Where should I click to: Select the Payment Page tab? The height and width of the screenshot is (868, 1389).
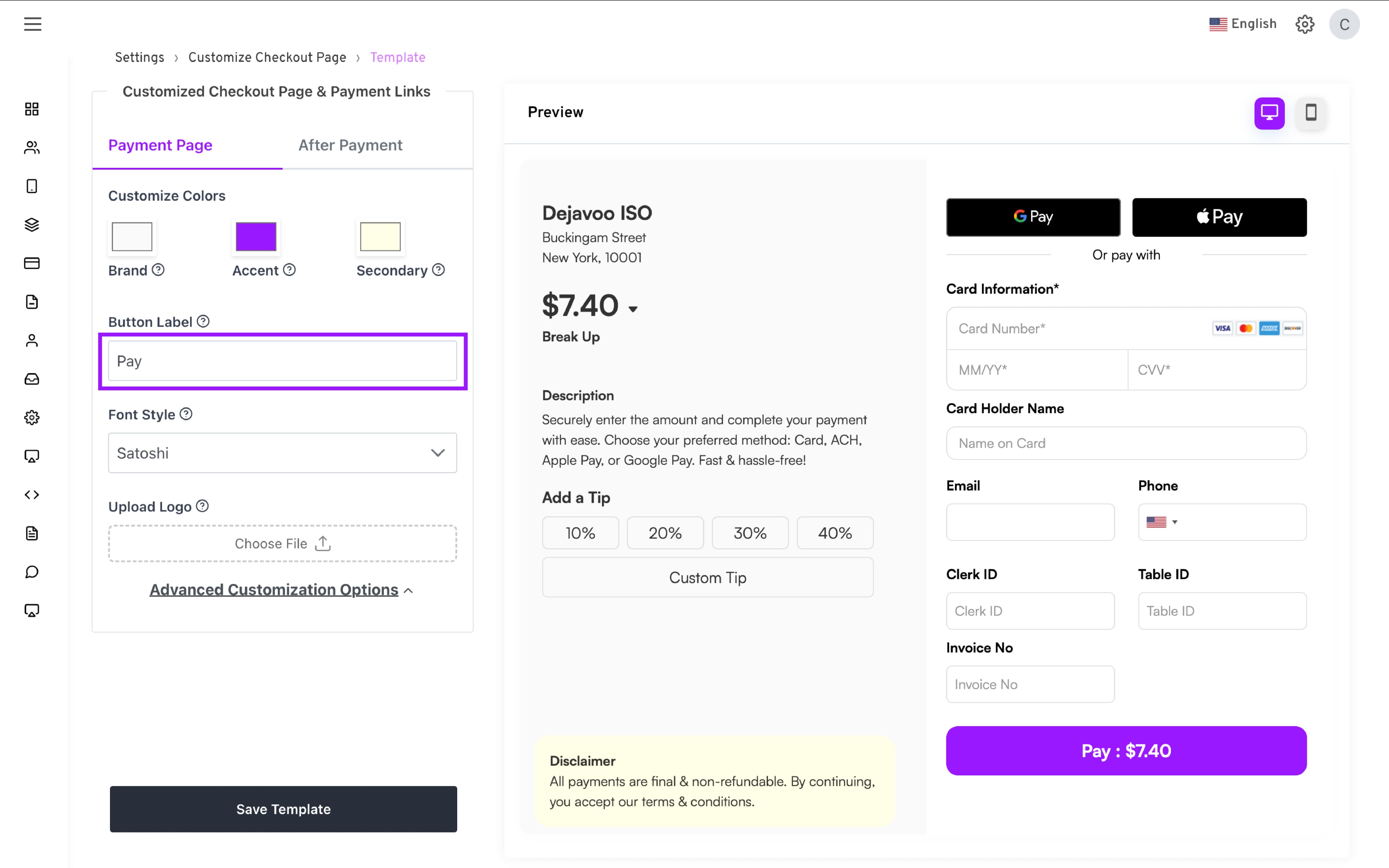pos(160,145)
